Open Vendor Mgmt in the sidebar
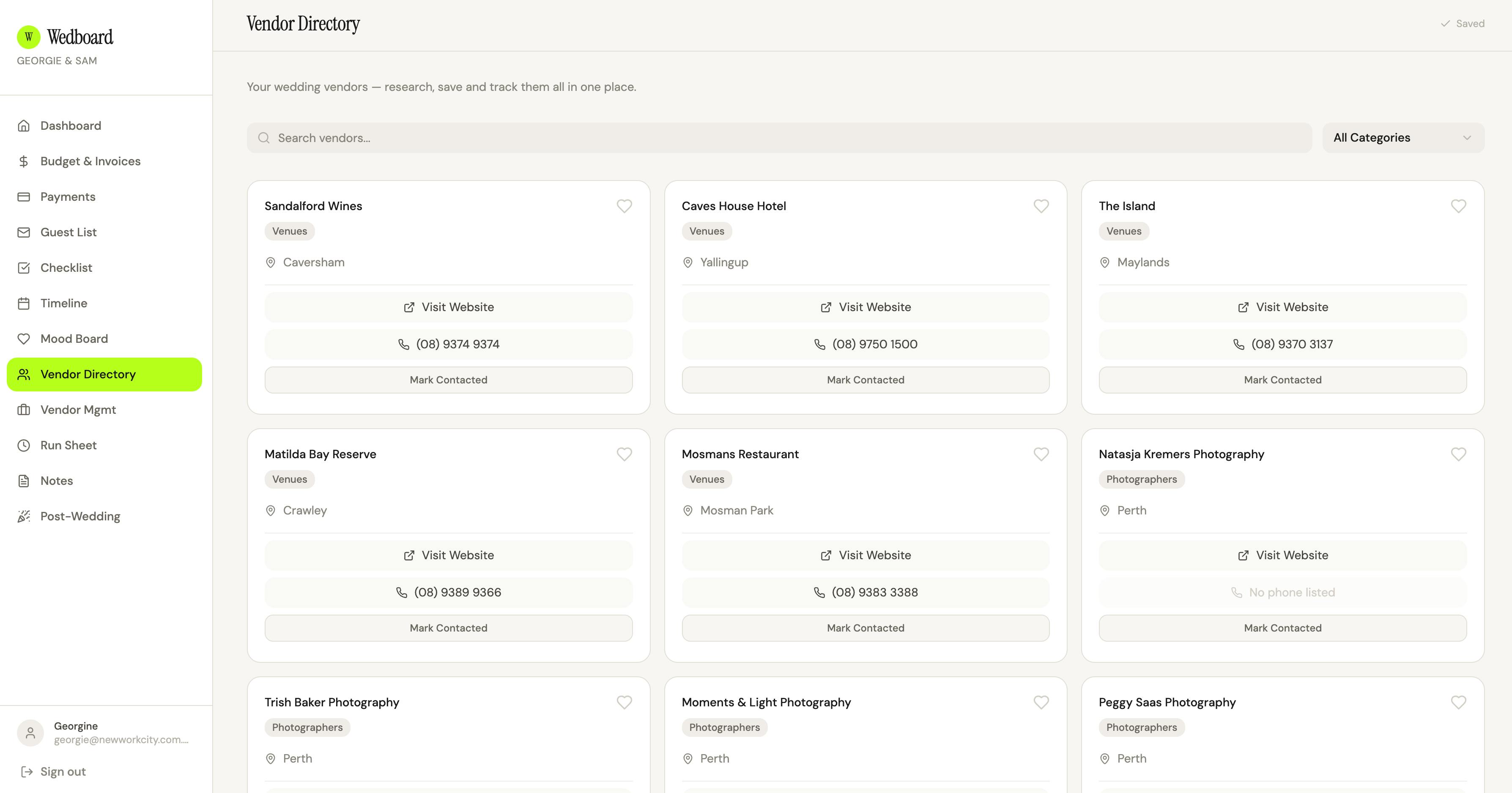Screen dimensions: 1512x793 click(x=104, y=410)
